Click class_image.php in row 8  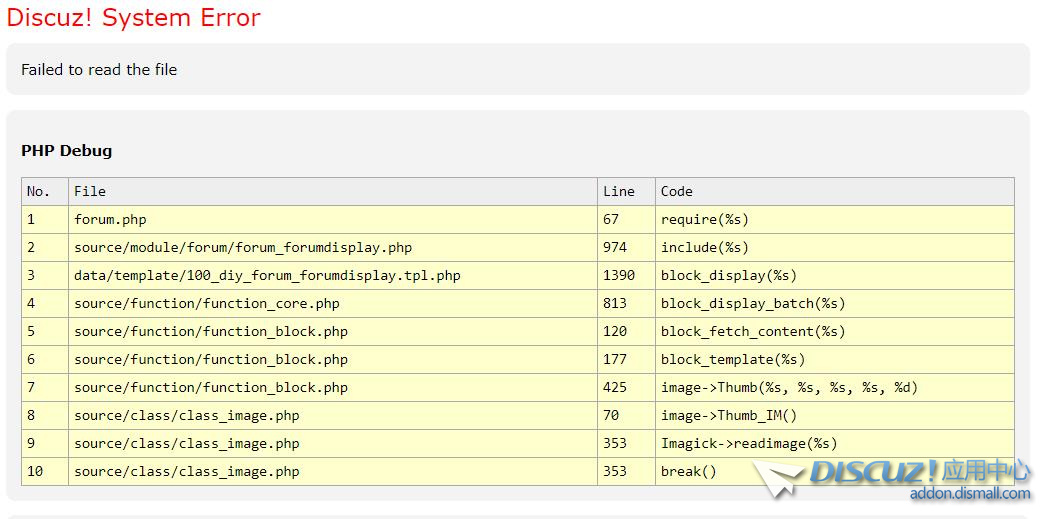187,416
